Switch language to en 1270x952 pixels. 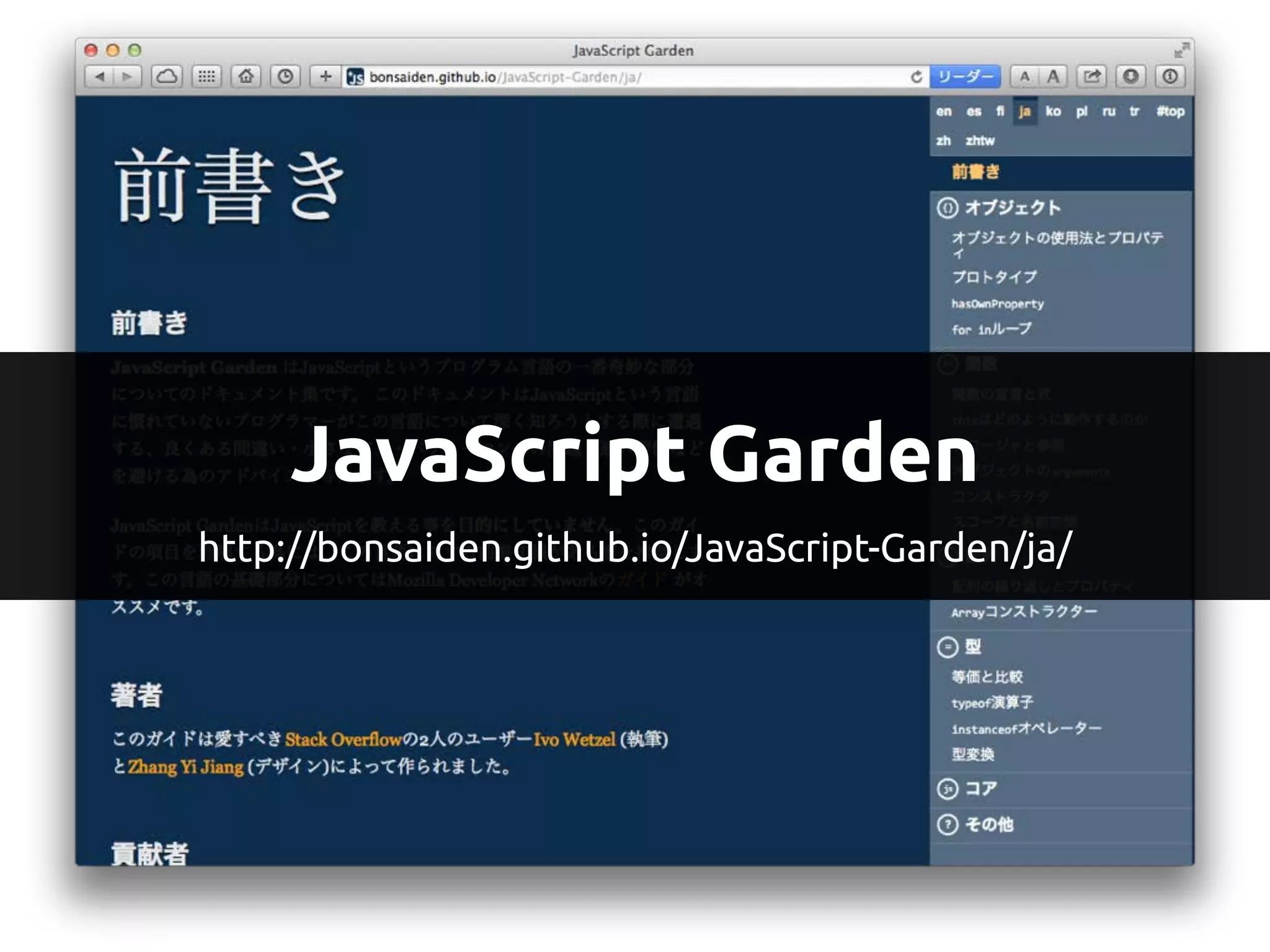944,112
